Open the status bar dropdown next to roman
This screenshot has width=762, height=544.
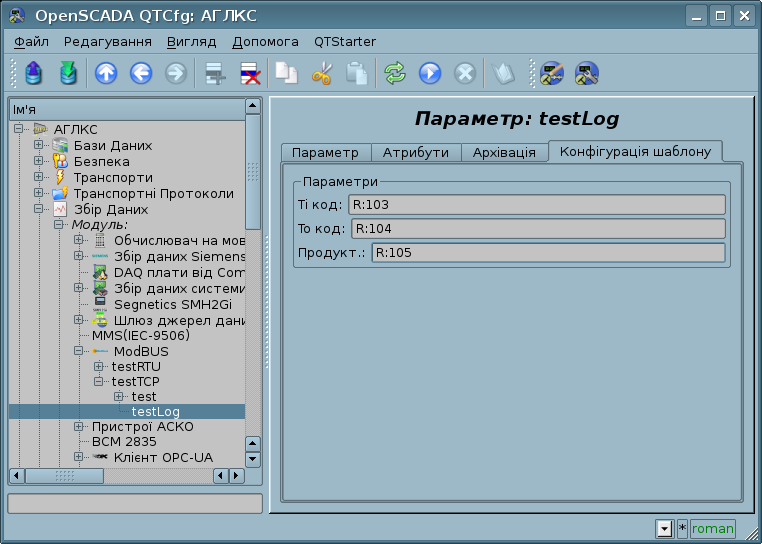tap(664, 529)
